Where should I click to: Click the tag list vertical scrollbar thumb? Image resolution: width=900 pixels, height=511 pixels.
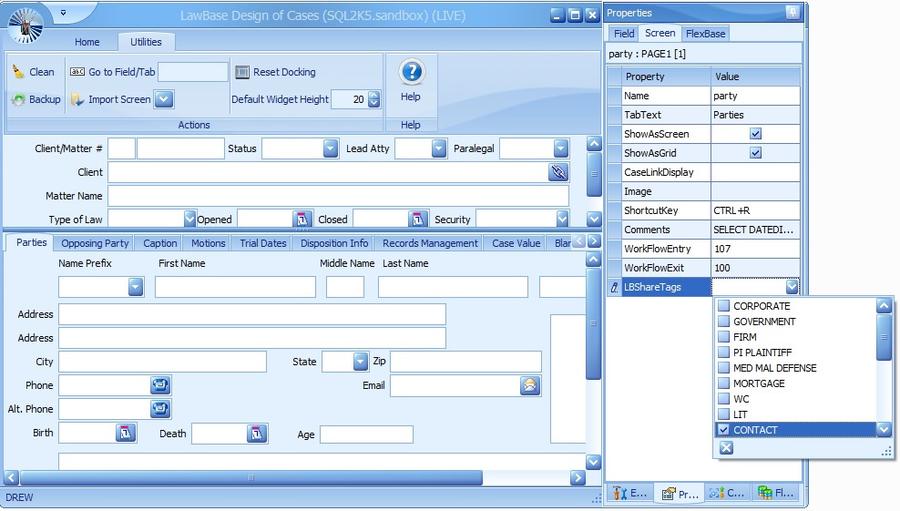[x=884, y=337]
